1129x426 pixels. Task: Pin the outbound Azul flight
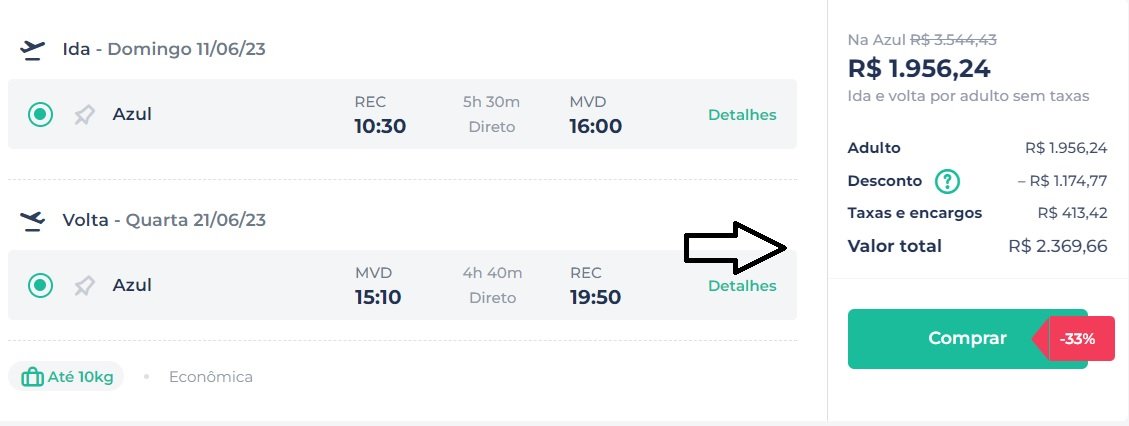[x=84, y=114]
